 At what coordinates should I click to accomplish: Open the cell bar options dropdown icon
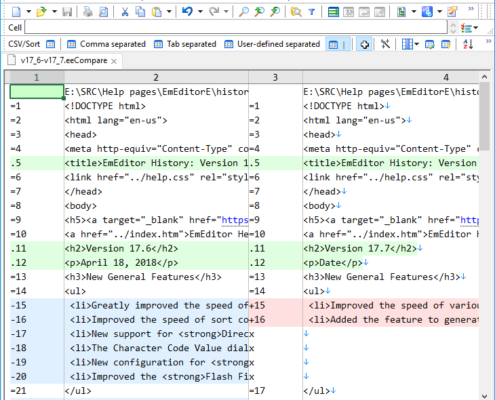coord(469,28)
